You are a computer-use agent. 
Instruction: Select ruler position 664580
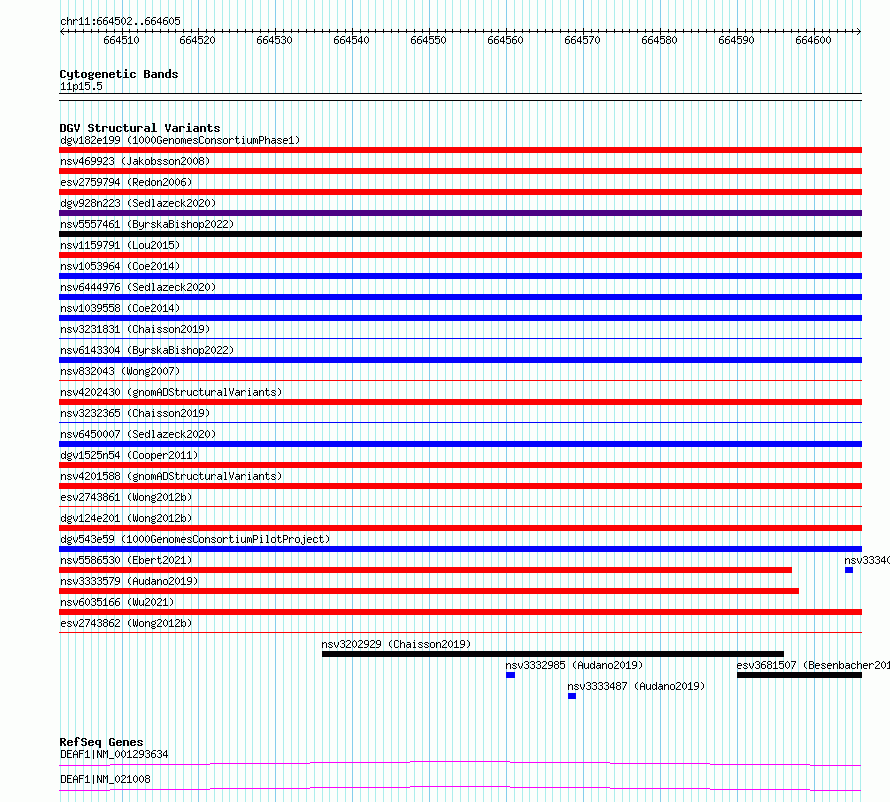tap(659, 40)
